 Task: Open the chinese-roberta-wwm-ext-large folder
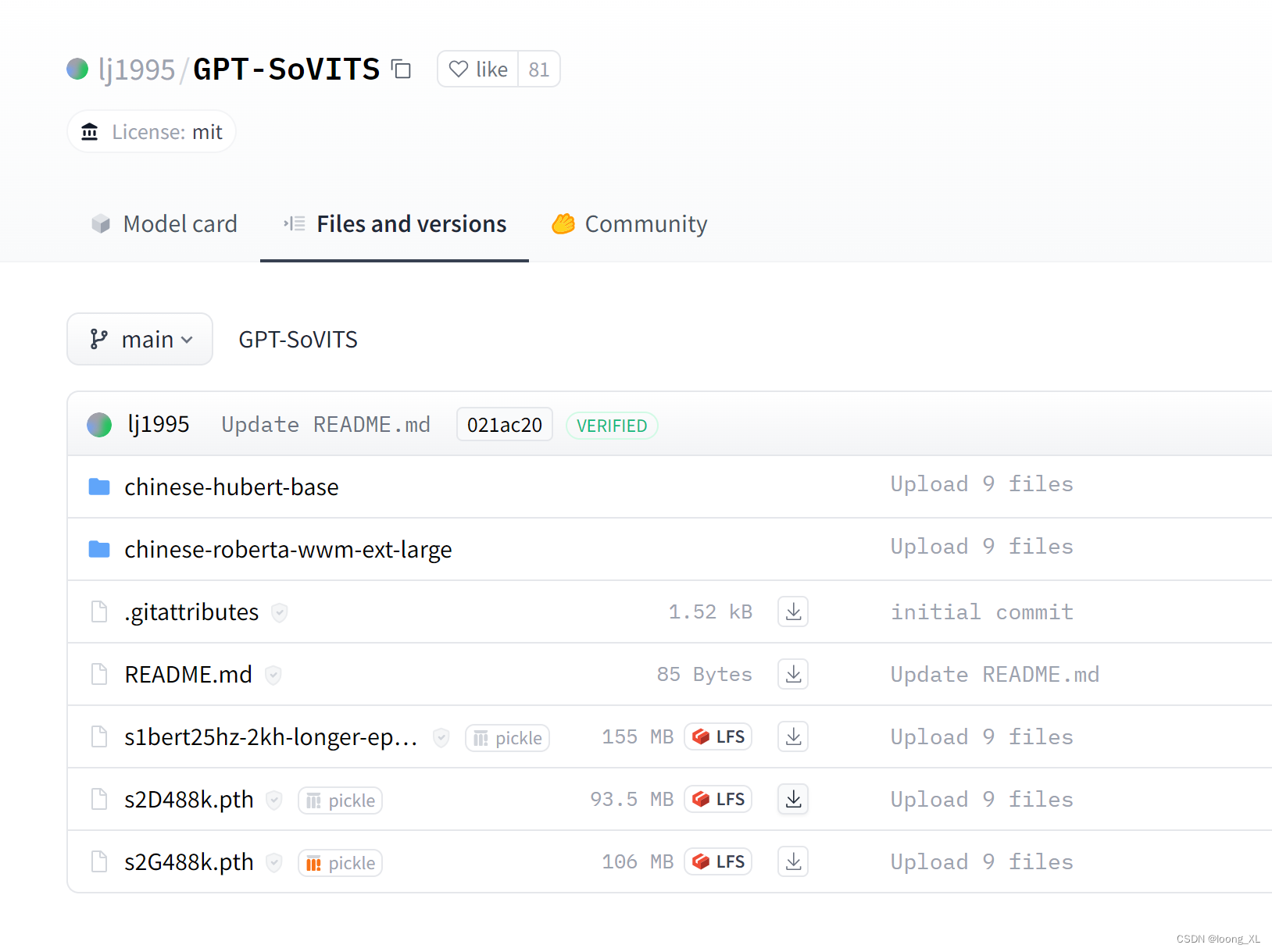288,549
